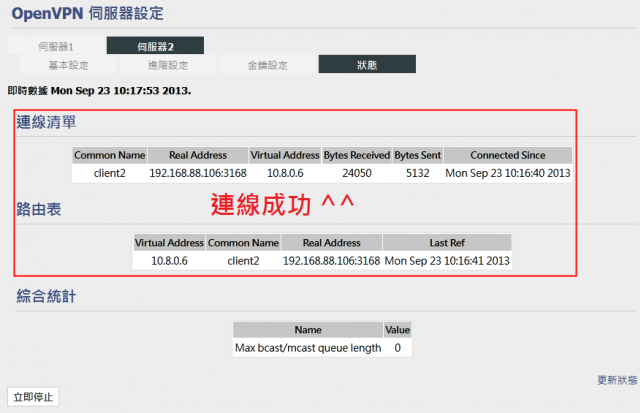Click the Connected Since column header
640x413 pixels.
tap(508, 155)
